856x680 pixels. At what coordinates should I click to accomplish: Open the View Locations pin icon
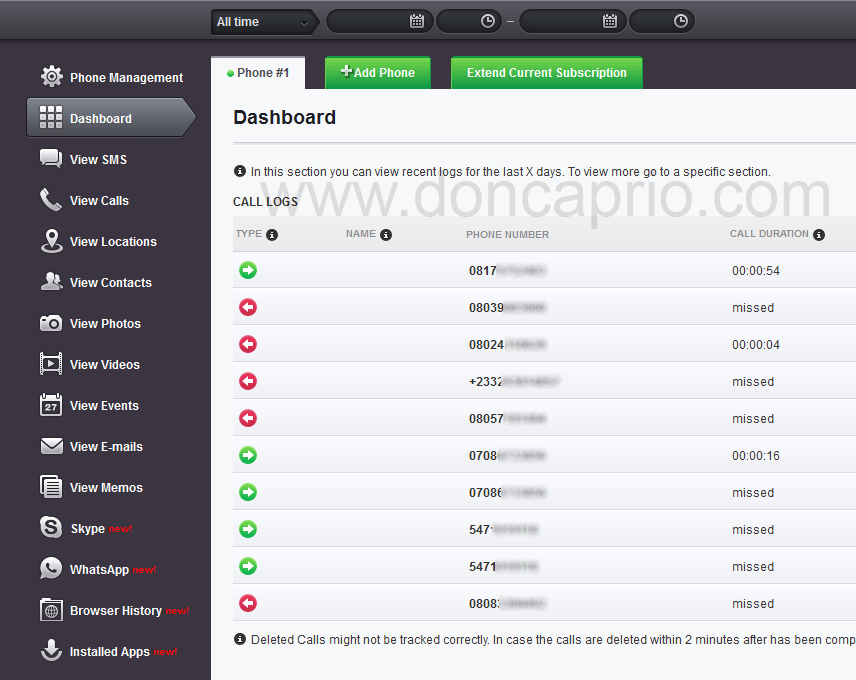pos(51,241)
